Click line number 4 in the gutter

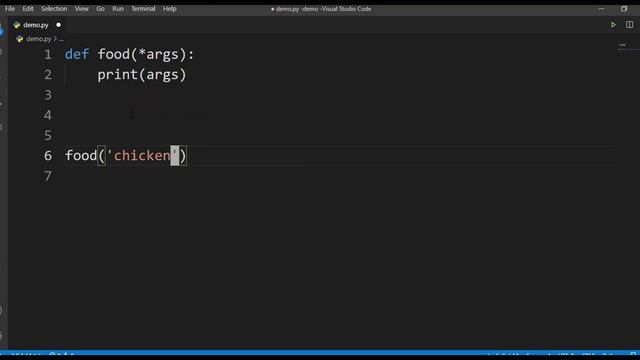48,115
